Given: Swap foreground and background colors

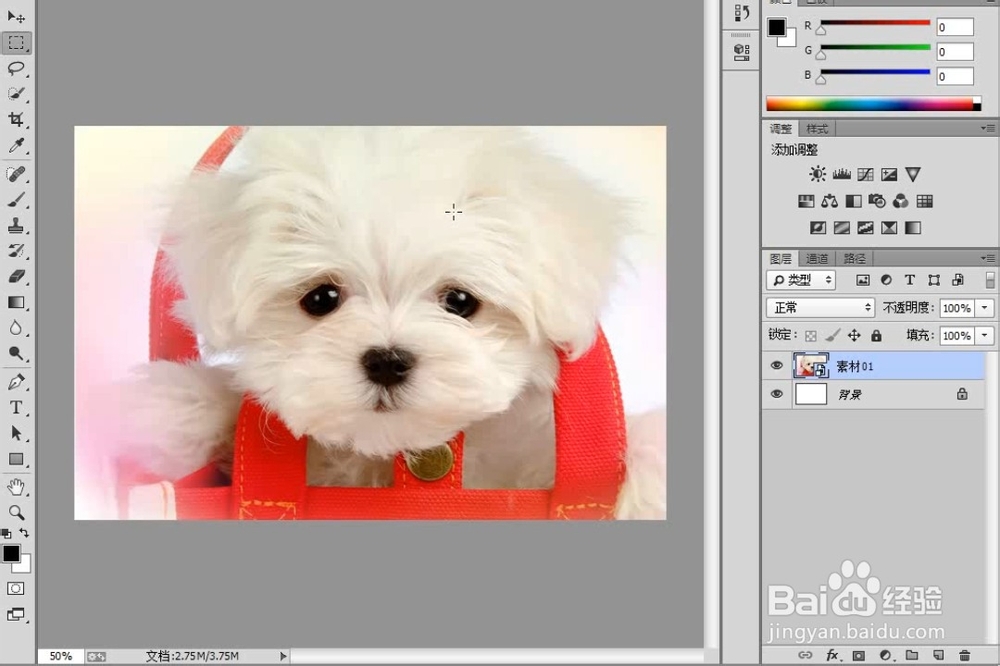Looking at the screenshot, I should 24,533.
